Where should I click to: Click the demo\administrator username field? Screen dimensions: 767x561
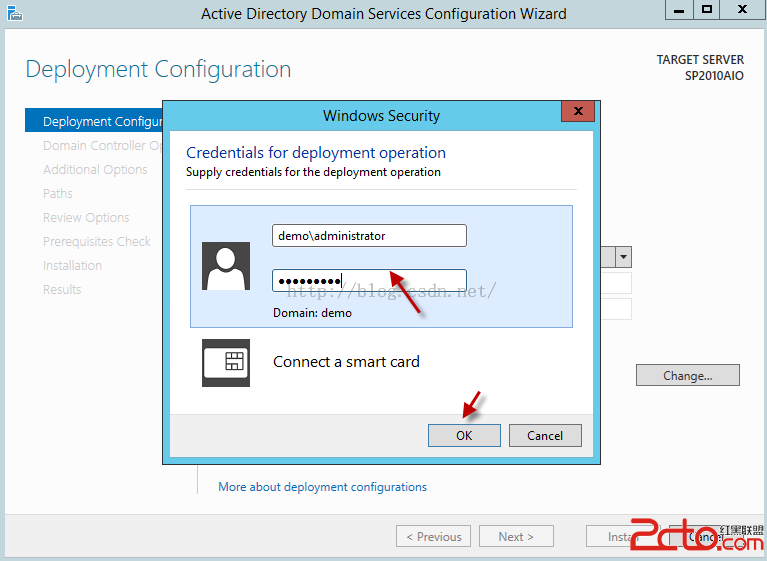pos(369,236)
